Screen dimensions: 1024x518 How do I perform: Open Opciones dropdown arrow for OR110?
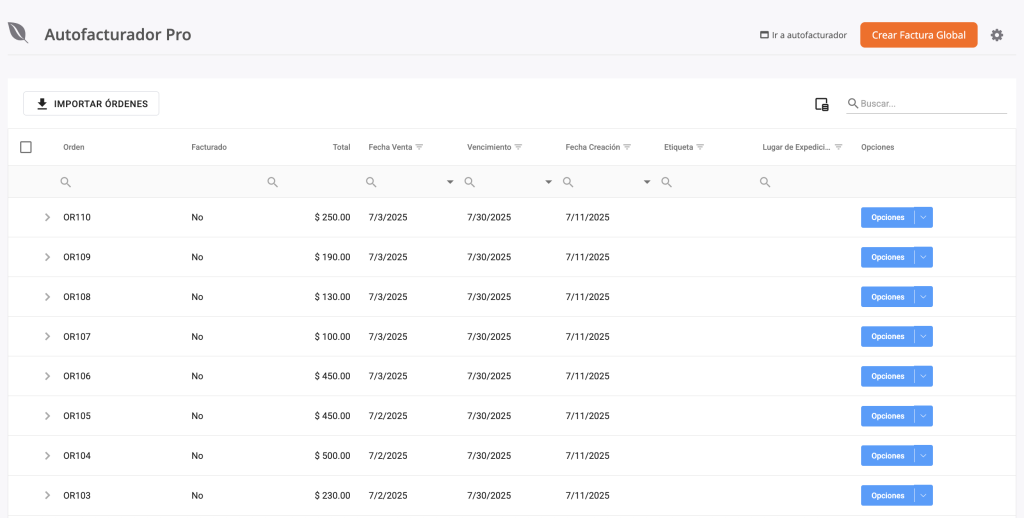[923, 218]
